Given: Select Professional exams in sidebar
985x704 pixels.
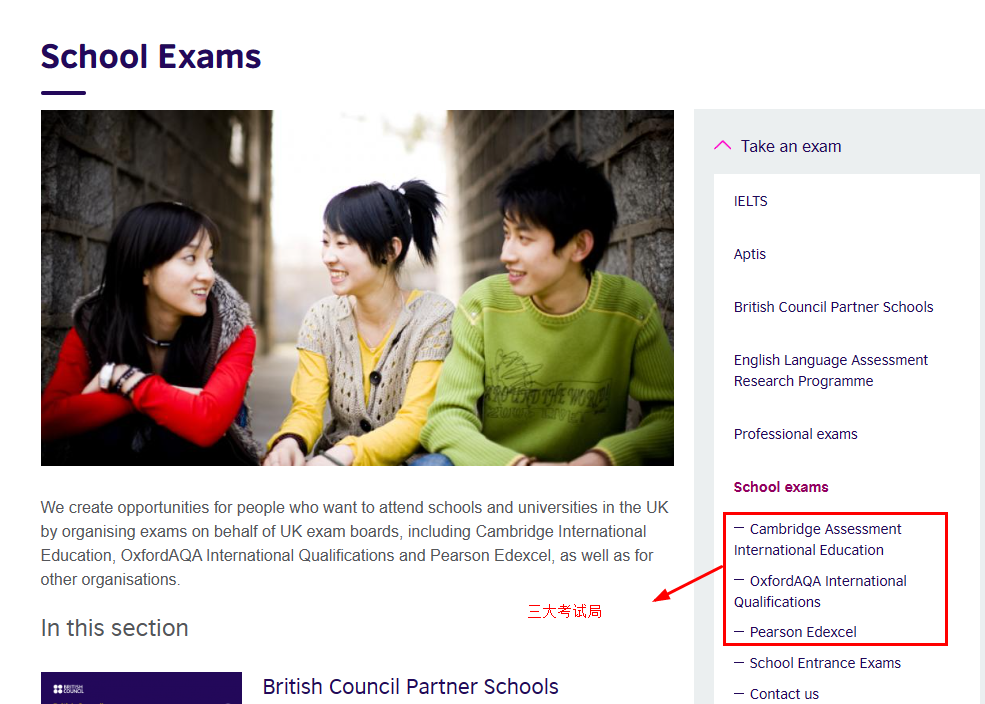Looking at the screenshot, I should click(795, 434).
